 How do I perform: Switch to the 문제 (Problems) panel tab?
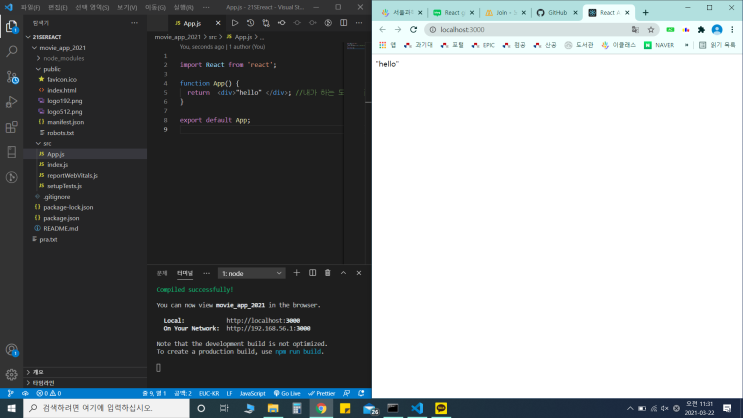[162, 273]
